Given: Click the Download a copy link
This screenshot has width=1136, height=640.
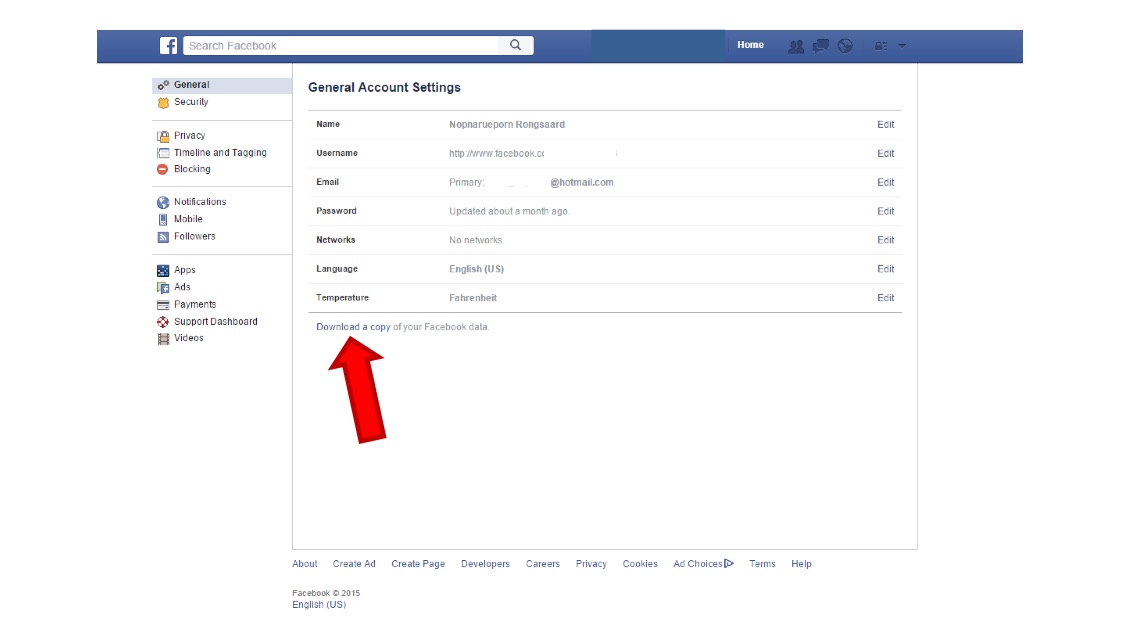Looking at the screenshot, I should (354, 327).
